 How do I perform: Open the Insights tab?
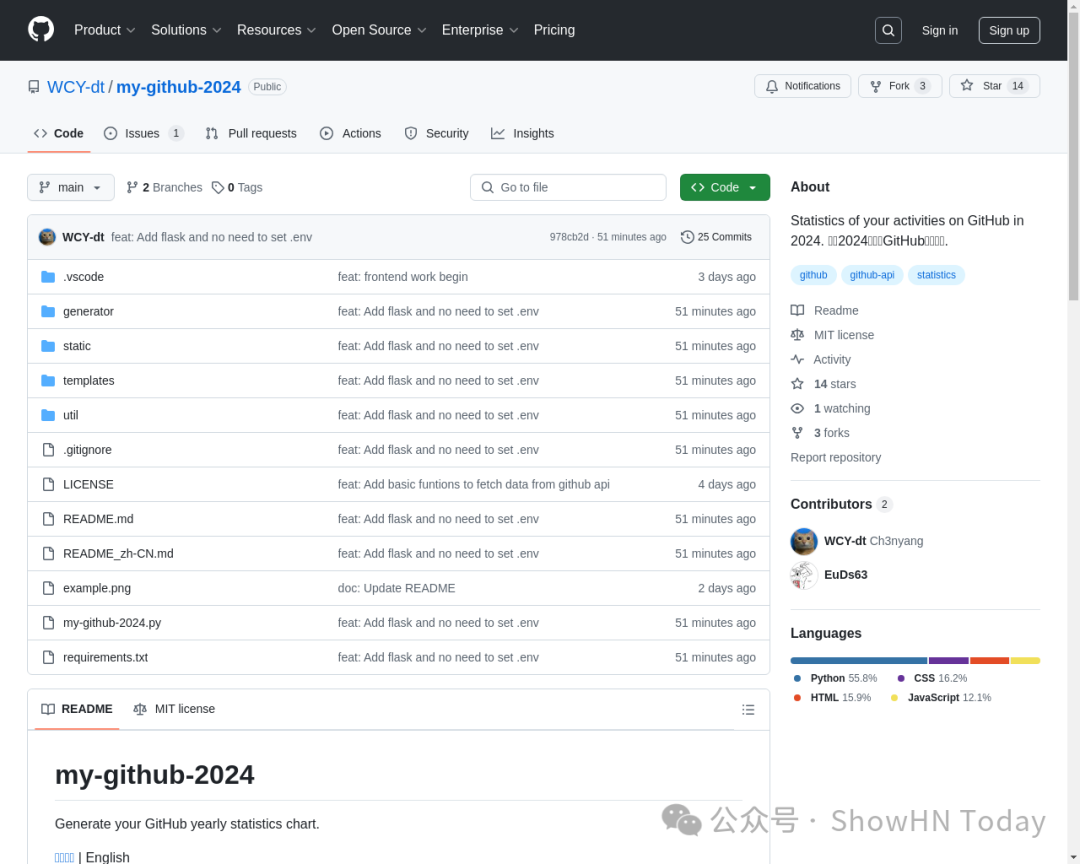(522, 134)
